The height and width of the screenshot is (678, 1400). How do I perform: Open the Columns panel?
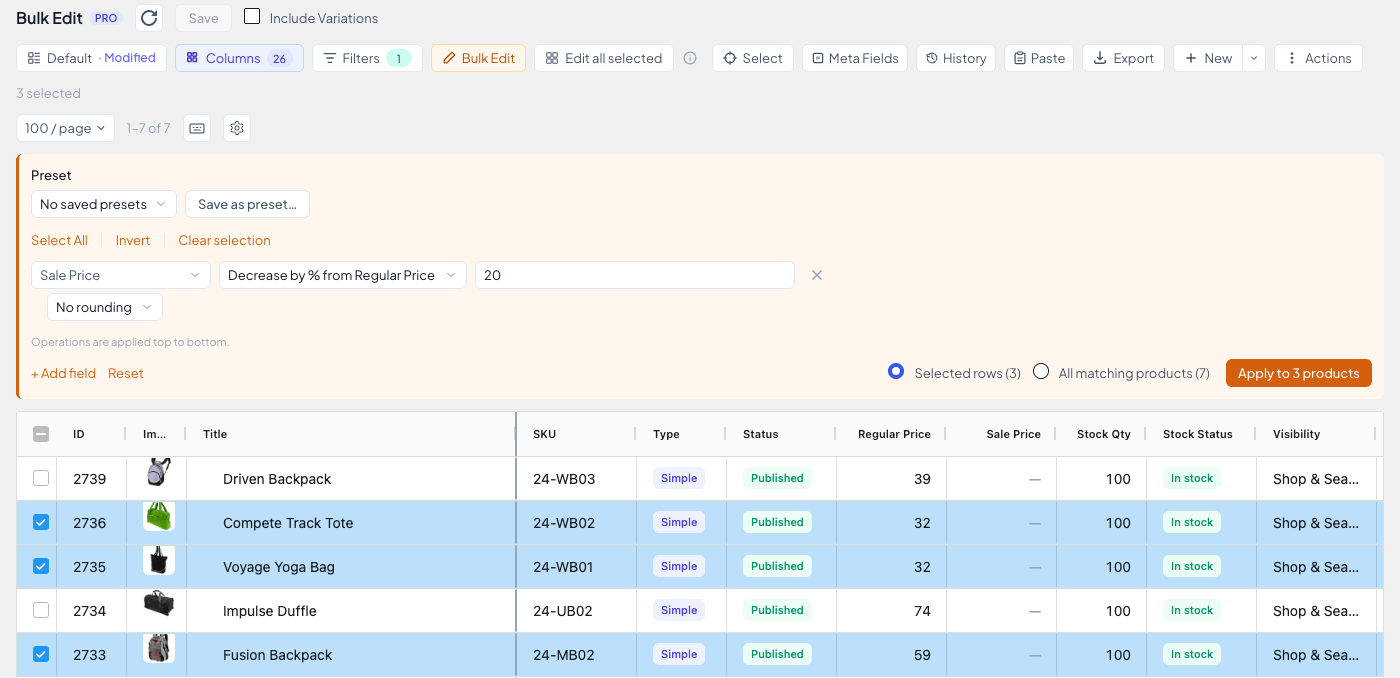(x=239, y=58)
